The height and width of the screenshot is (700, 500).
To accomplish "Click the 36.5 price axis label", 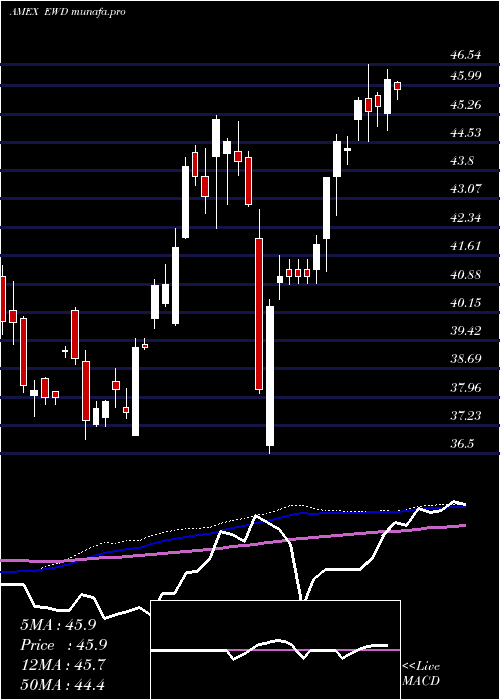I will [x=462, y=444].
